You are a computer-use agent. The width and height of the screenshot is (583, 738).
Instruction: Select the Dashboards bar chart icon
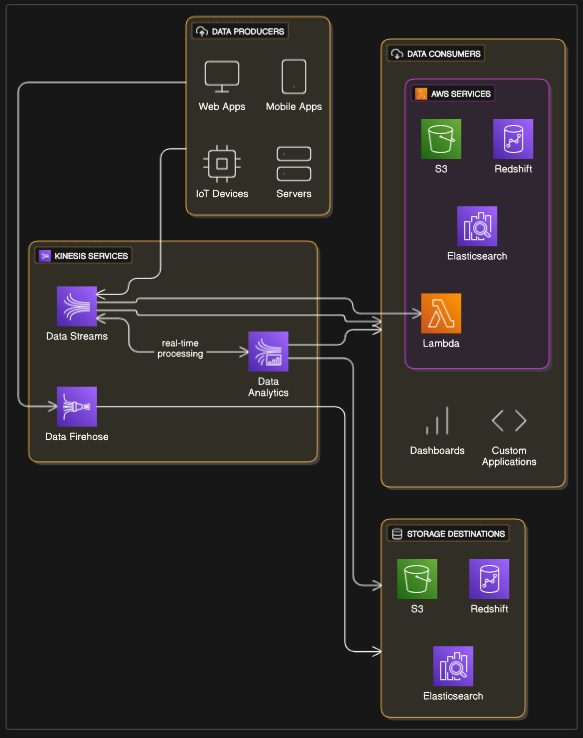(x=437, y=420)
